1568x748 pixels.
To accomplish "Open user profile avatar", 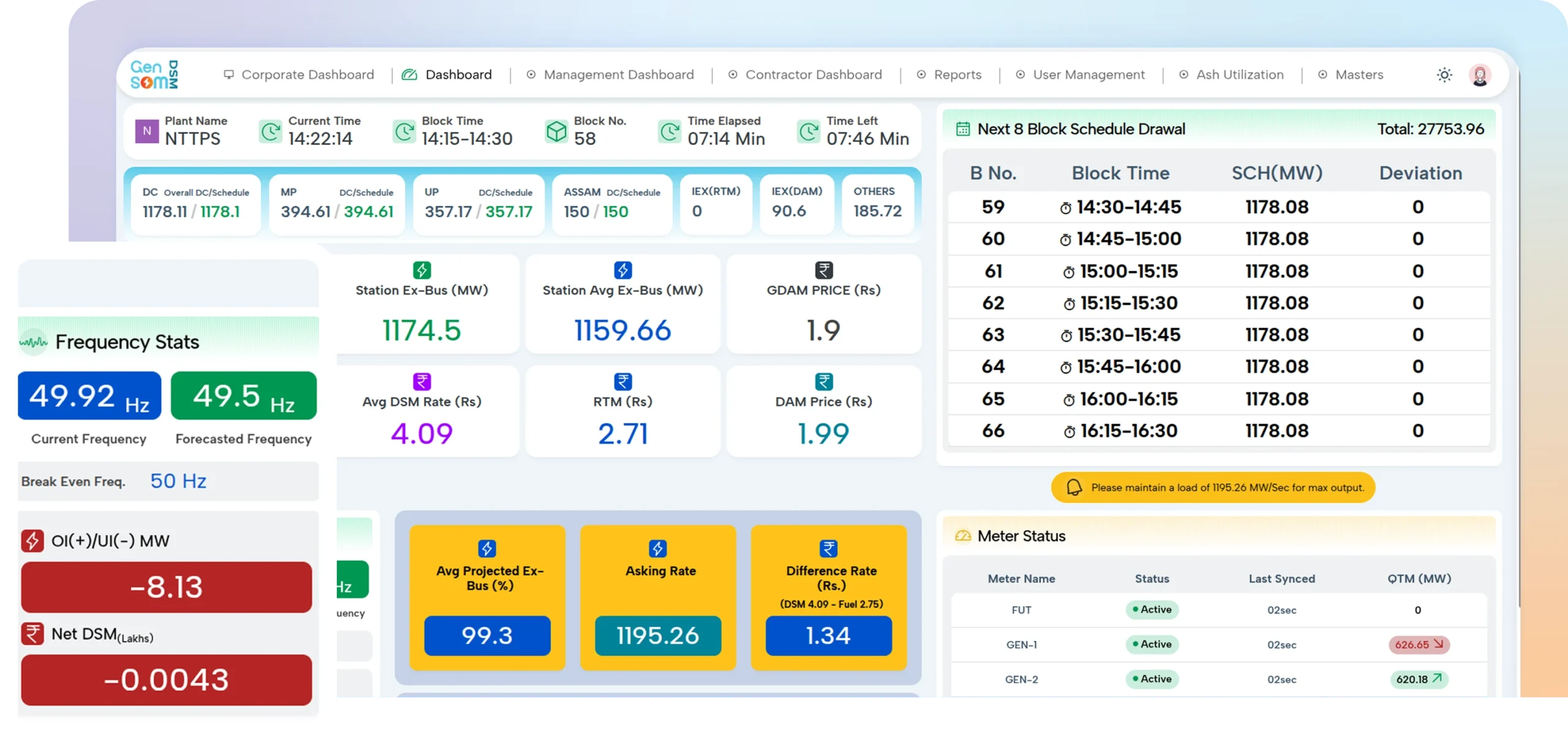I will 1480,75.
